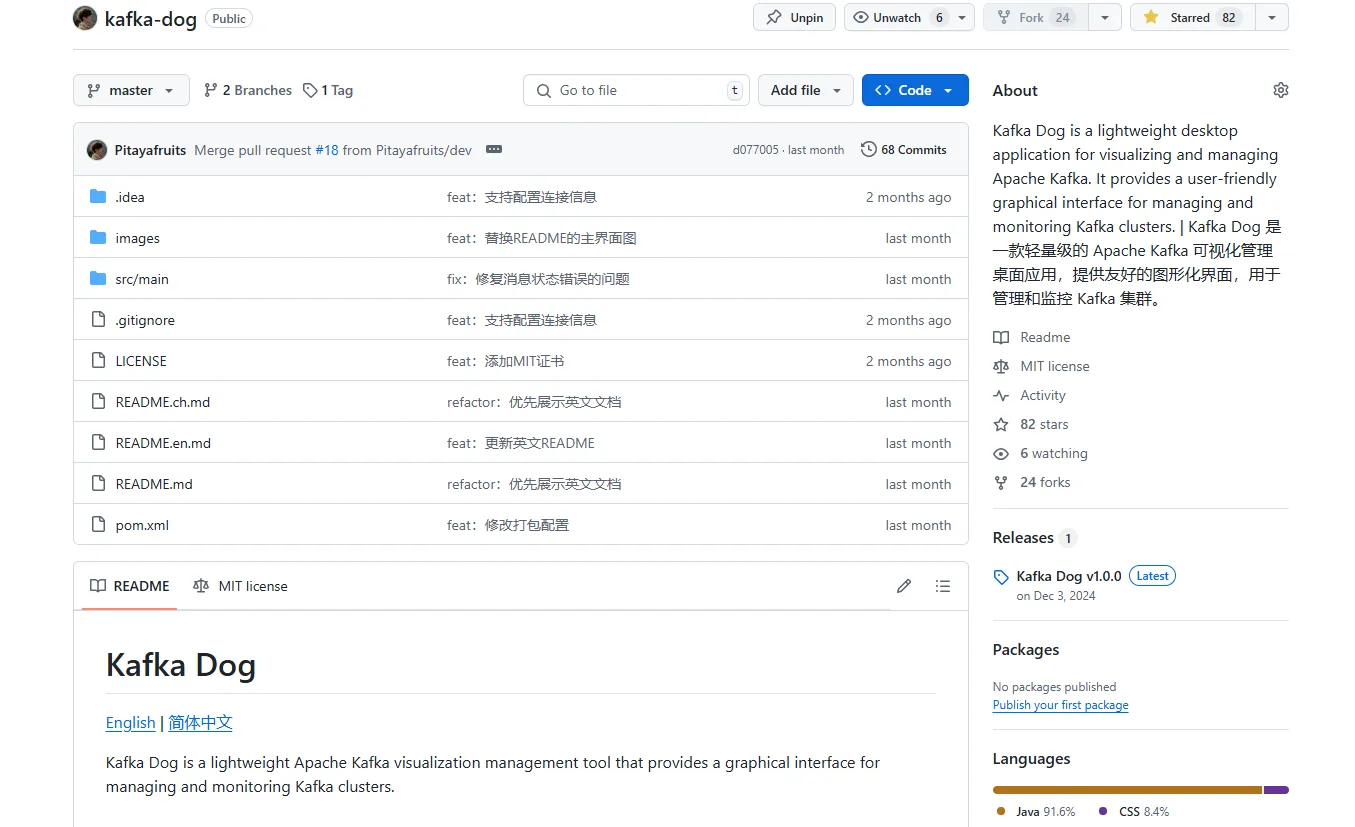The height and width of the screenshot is (827, 1355).
Task: Click the README.ch.md file icon
Action: pos(98,402)
